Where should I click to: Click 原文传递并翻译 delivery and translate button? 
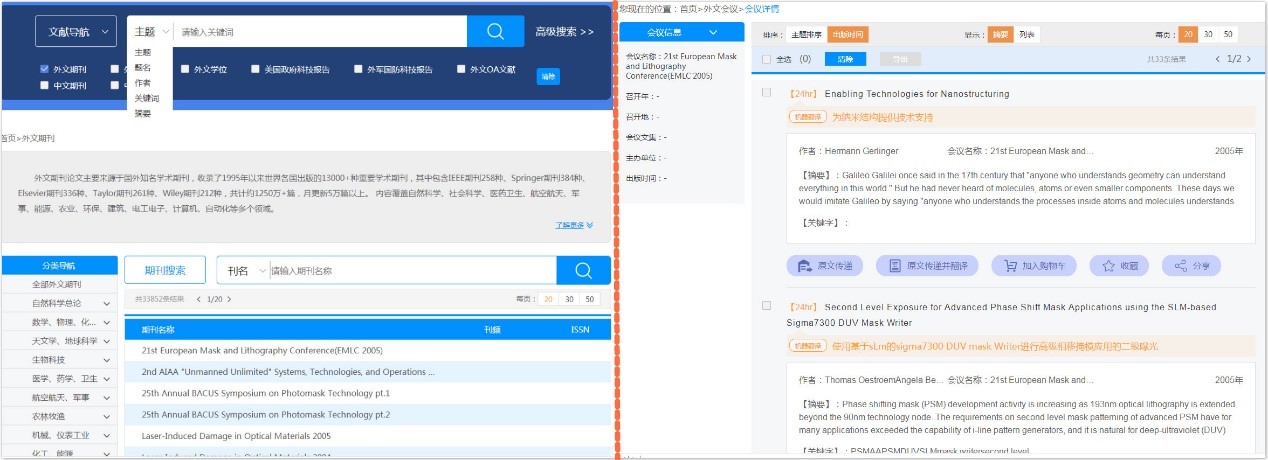[927, 266]
